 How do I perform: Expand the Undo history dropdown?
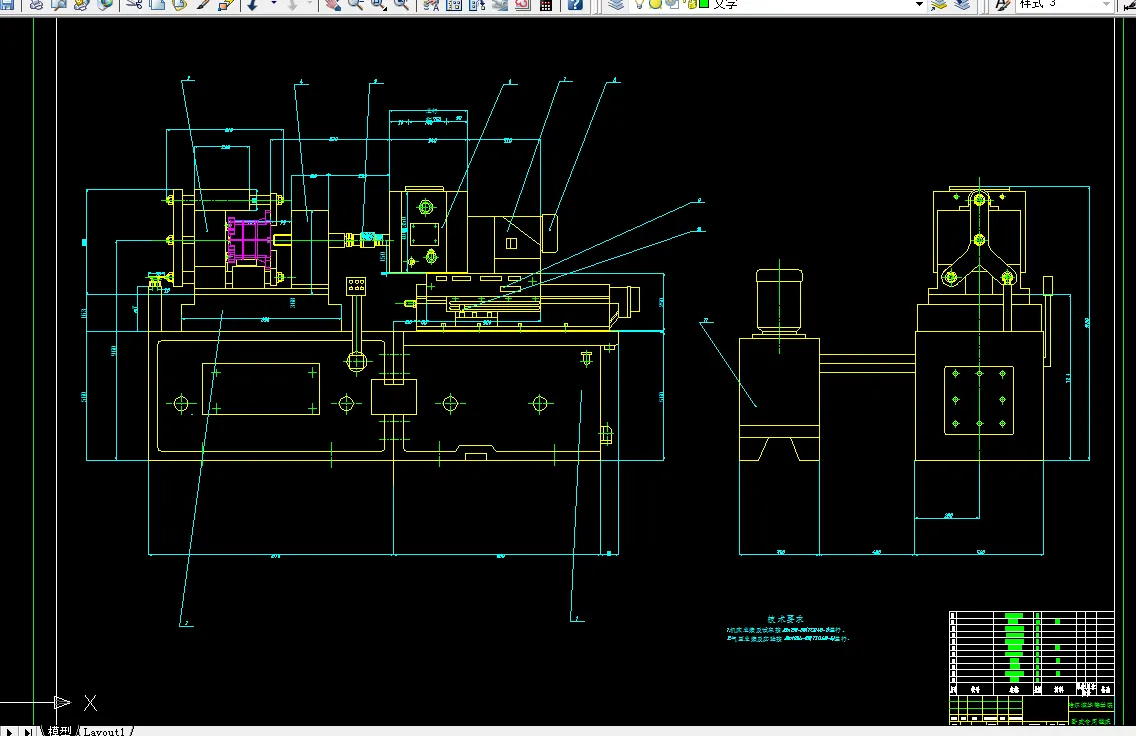tap(273, 4)
